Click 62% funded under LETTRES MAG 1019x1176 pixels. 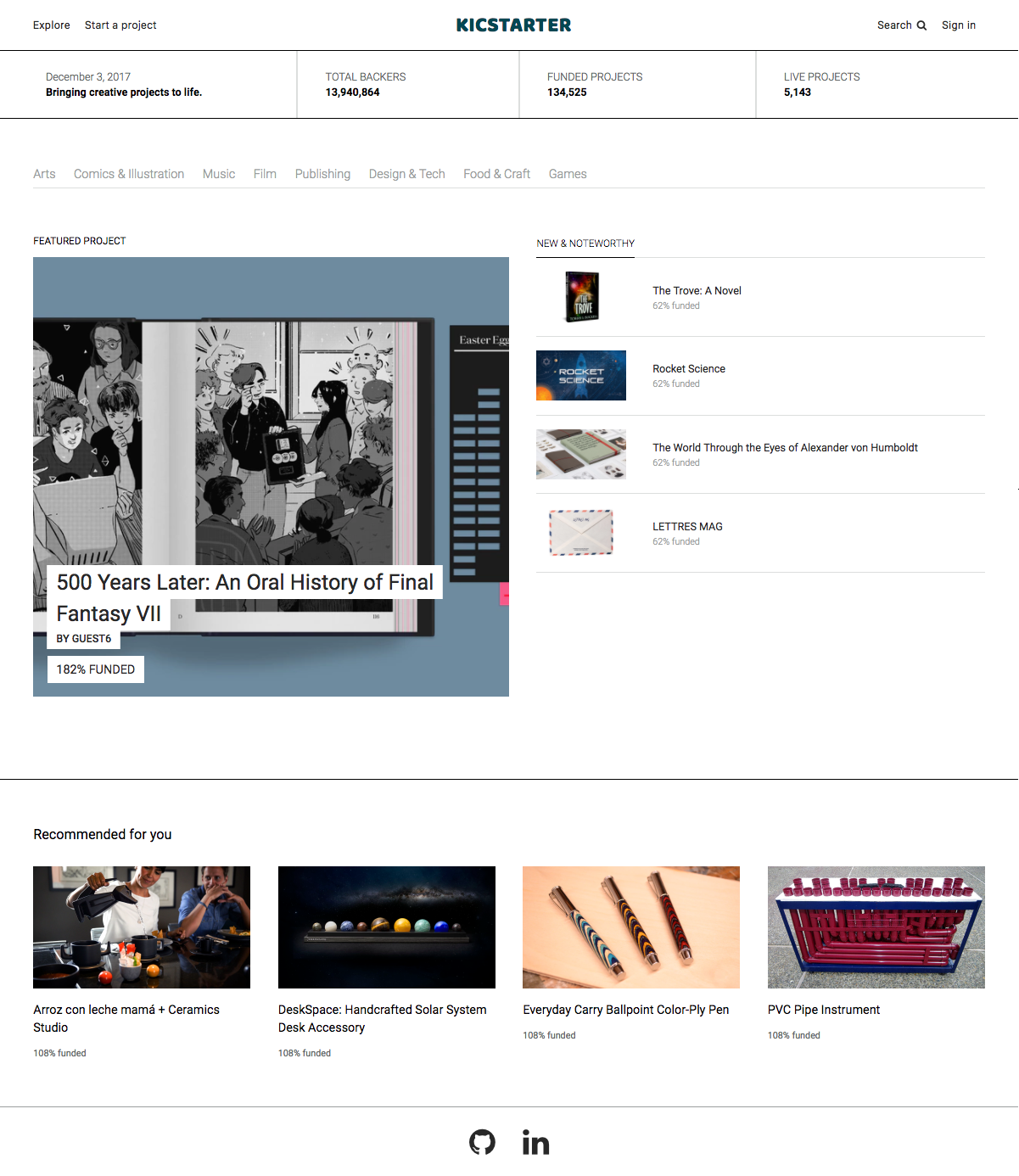676,541
